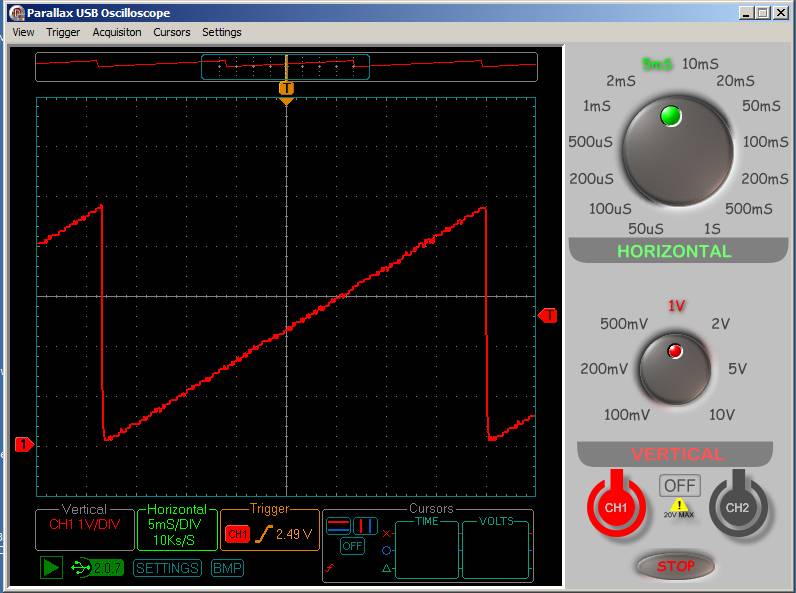Open the Acquisiton menu

click(117, 32)
